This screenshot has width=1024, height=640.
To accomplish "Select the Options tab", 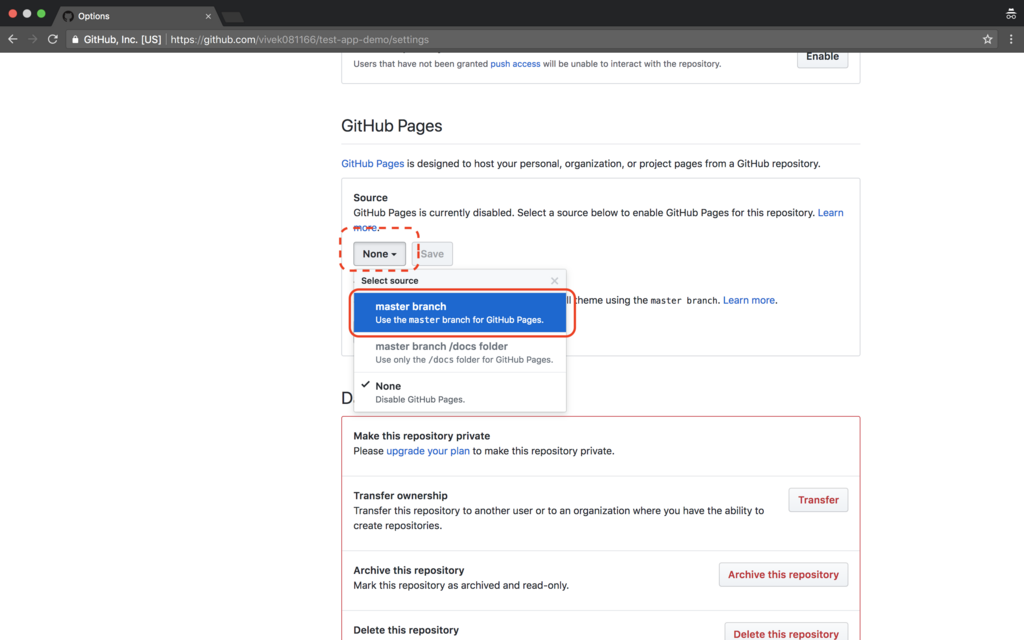I will (x=137, y=16).
